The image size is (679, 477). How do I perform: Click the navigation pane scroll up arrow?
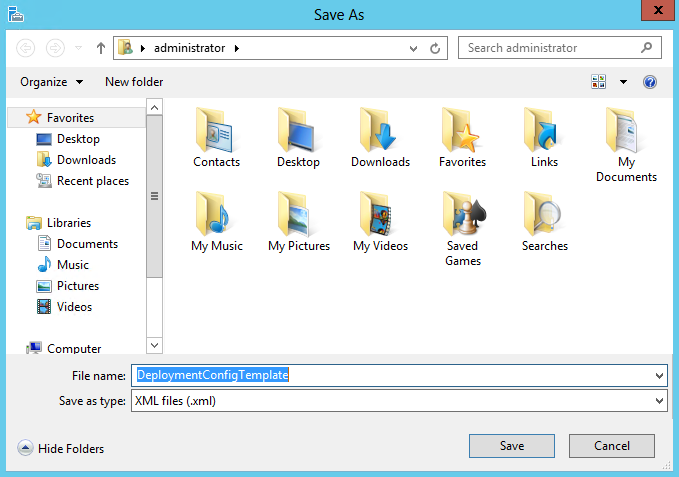pos(155,107)
